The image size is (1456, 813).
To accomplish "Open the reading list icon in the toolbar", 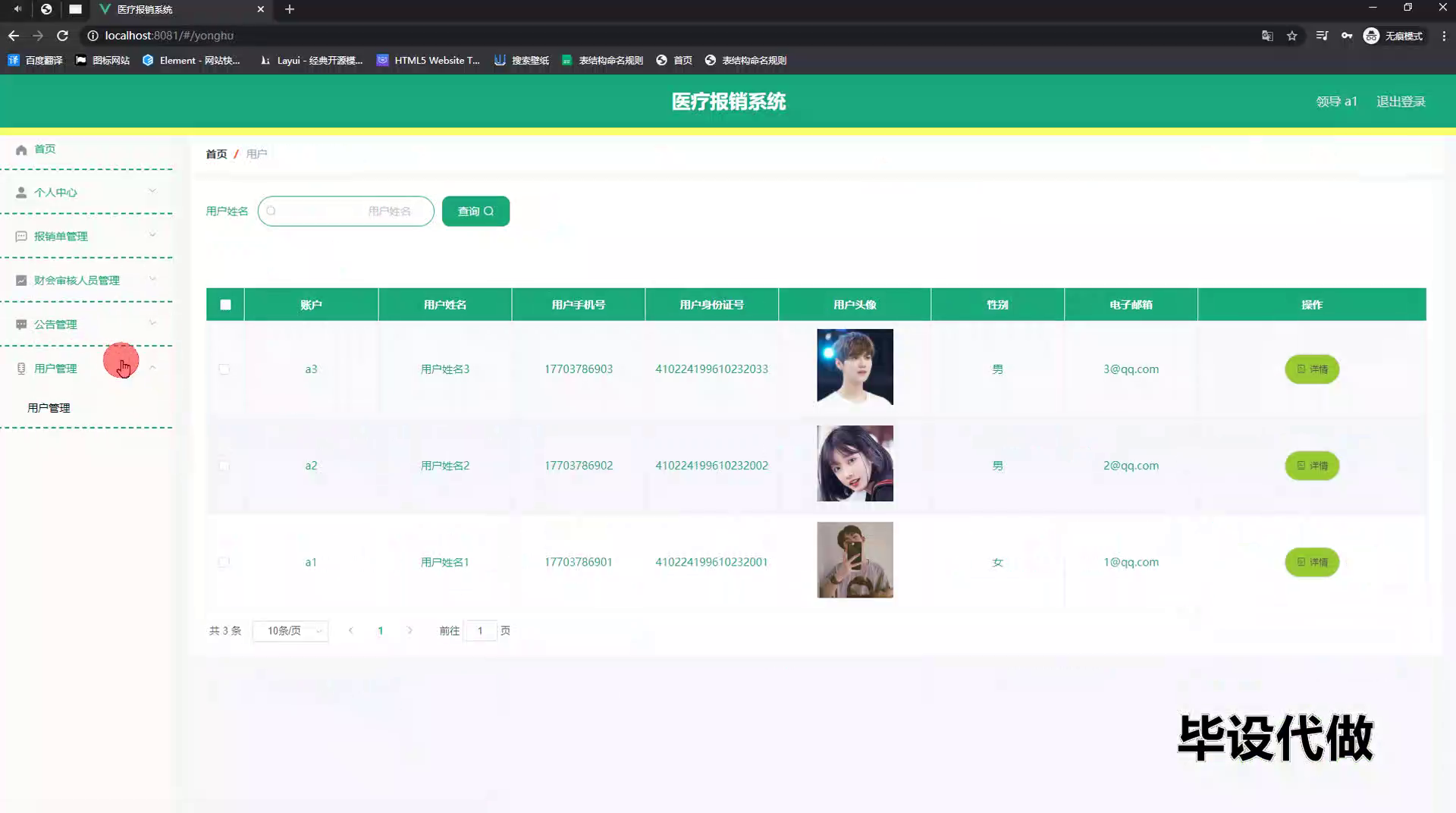I will (1322, 36).
